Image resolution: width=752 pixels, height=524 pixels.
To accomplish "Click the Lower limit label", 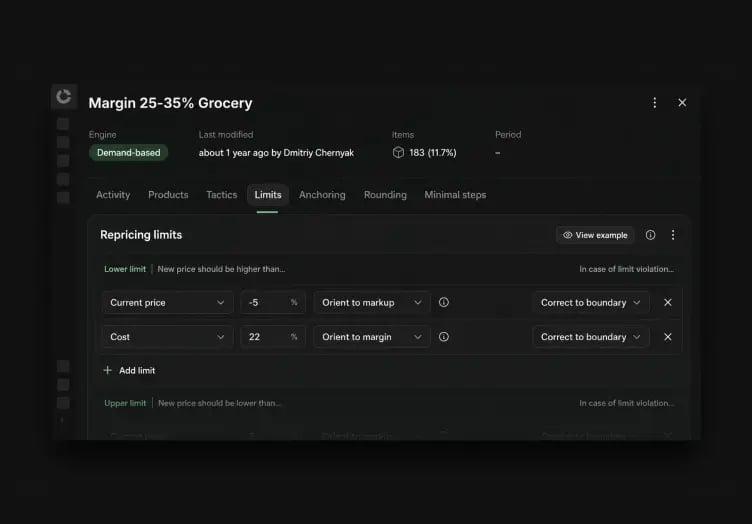I will click(125, 269).
